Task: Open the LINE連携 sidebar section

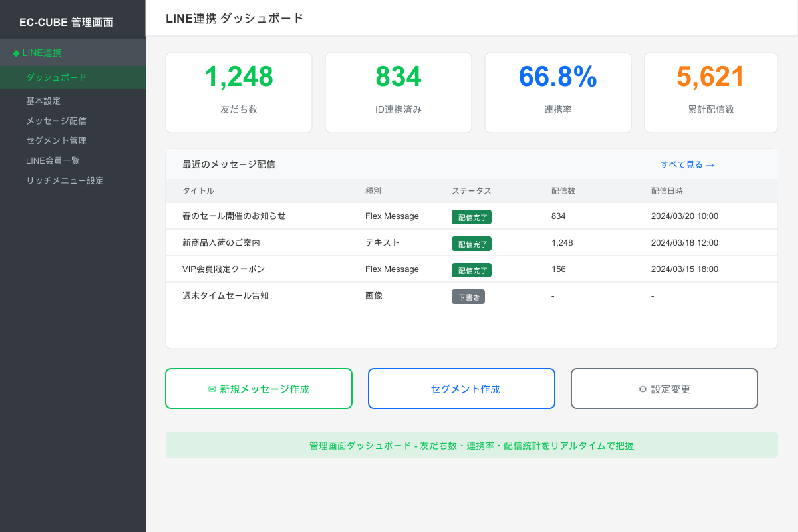Action: pyautogui.click(x=73, y=52)
